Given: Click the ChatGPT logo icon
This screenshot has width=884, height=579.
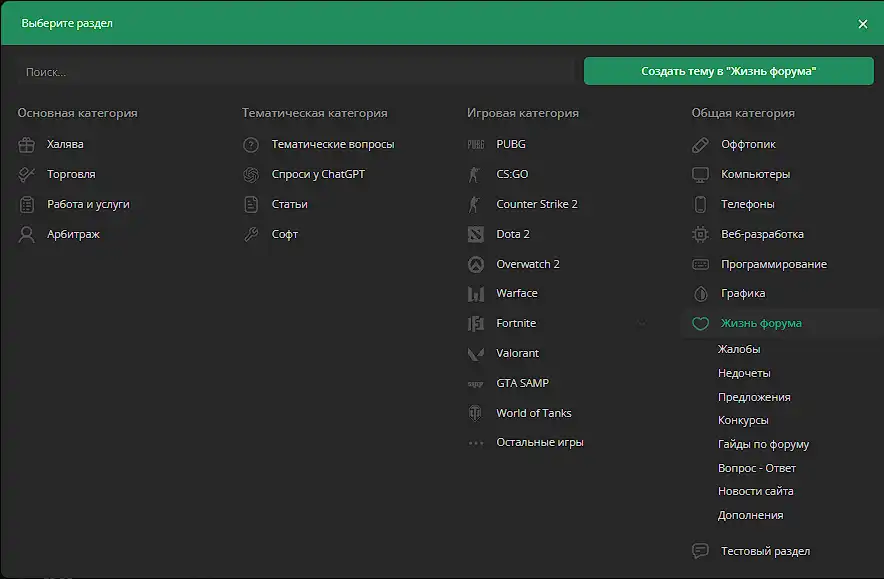Looking at the screenshot, I should [x=251, y=175].
